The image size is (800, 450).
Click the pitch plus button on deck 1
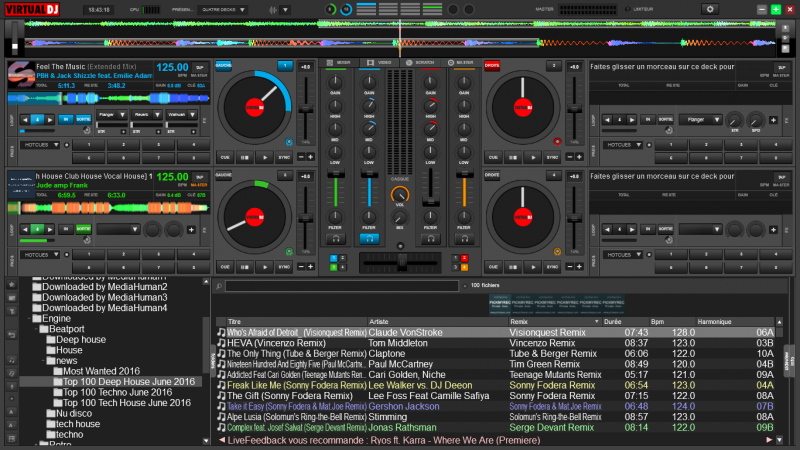point(311,157)
